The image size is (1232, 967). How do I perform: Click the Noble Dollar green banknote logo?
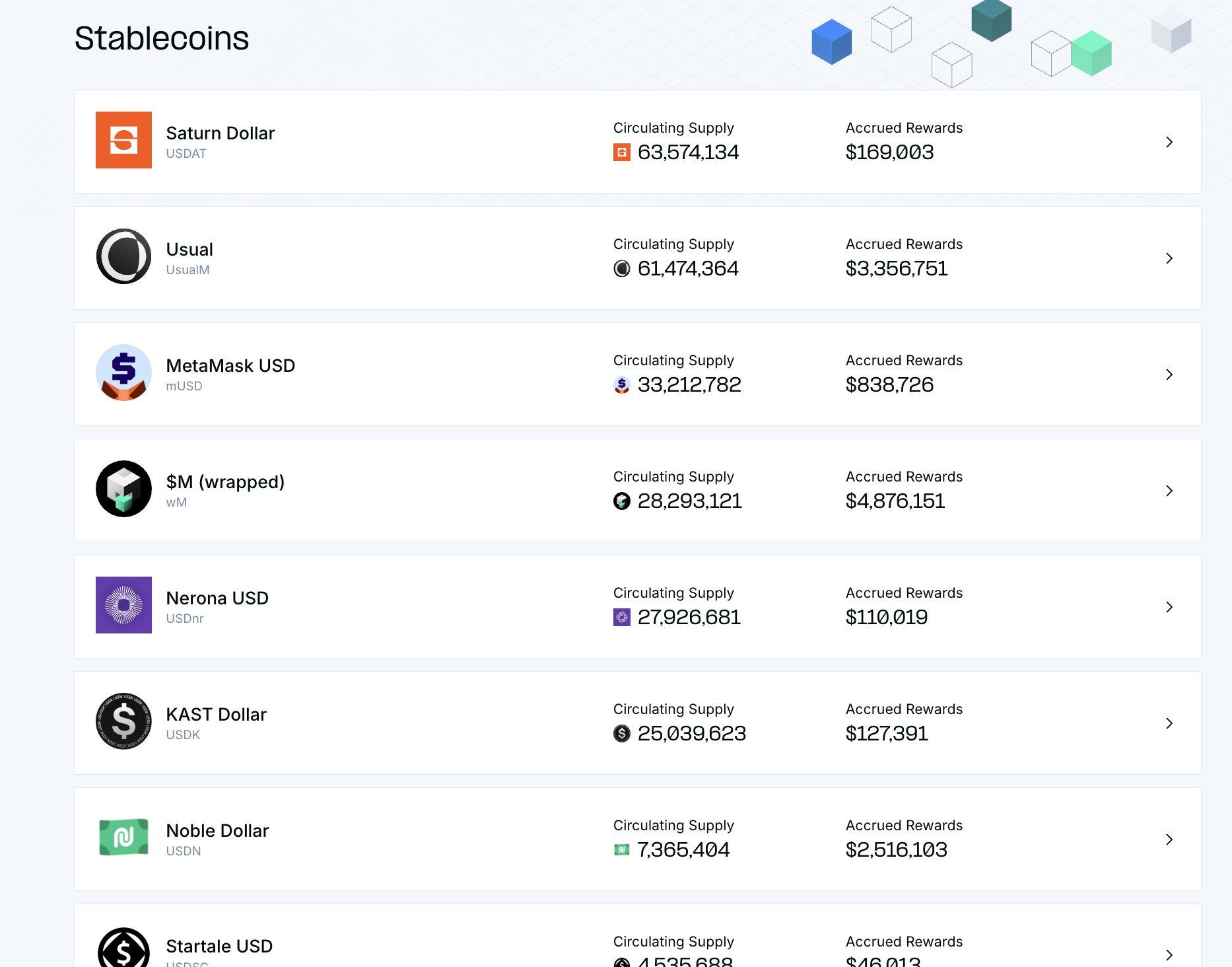click(123, 838)
